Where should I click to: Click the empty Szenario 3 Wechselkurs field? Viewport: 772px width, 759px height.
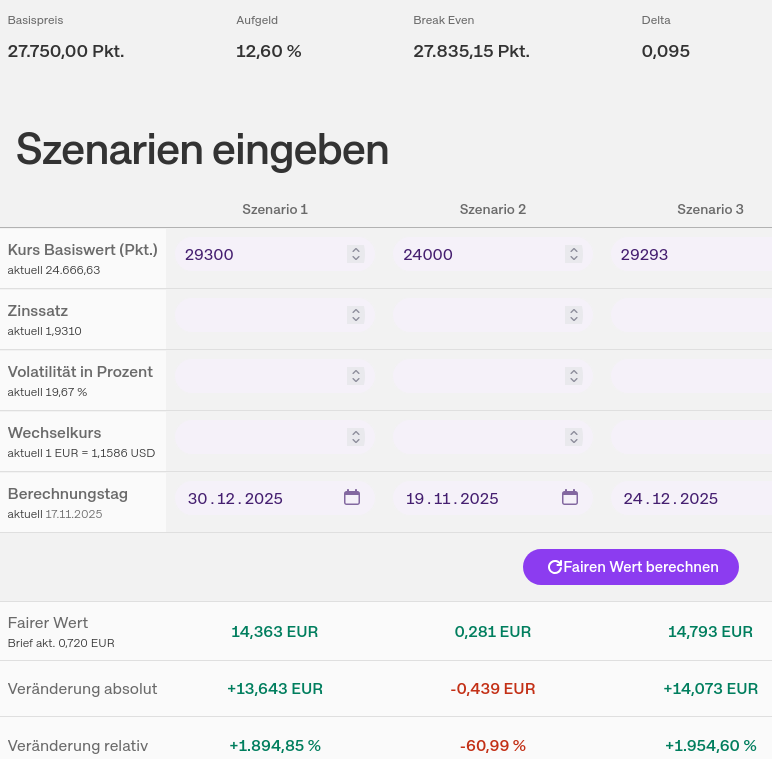tap(692, 437)
